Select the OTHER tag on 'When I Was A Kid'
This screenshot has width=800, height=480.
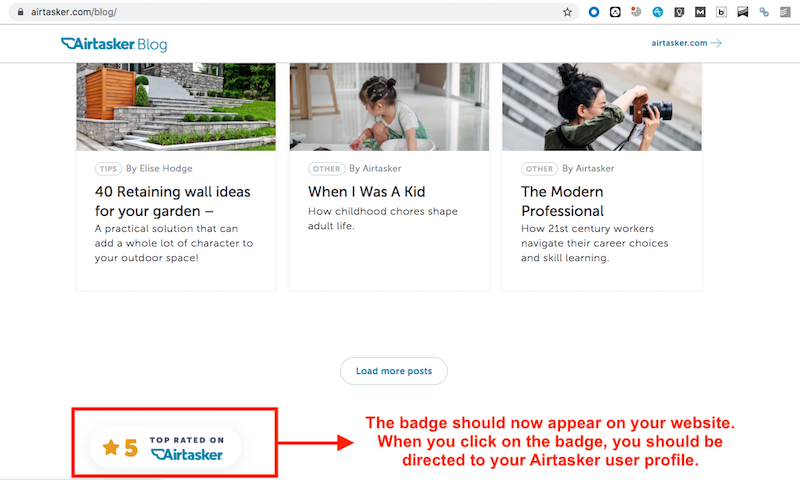point(327,169)
